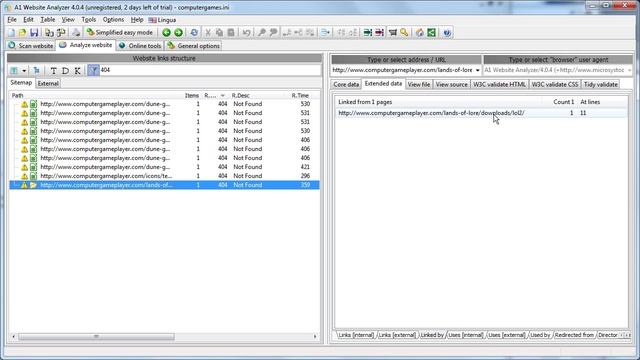Image resolution: width=640 pixels, height=360 pixels.
Task: Open the Table menu
Action: 47,20
